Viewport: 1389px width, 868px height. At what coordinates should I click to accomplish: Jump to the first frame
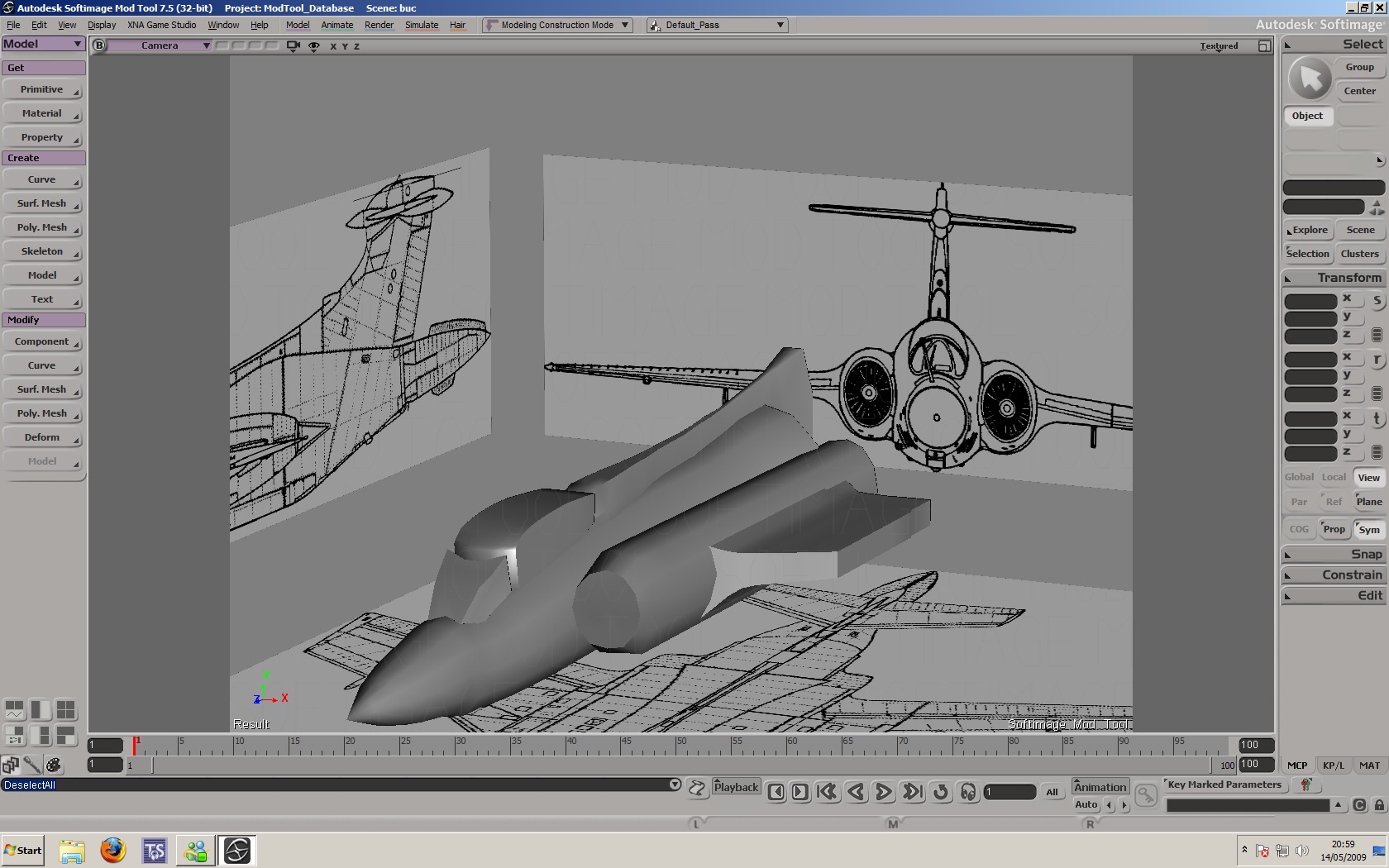coord(827,792)
